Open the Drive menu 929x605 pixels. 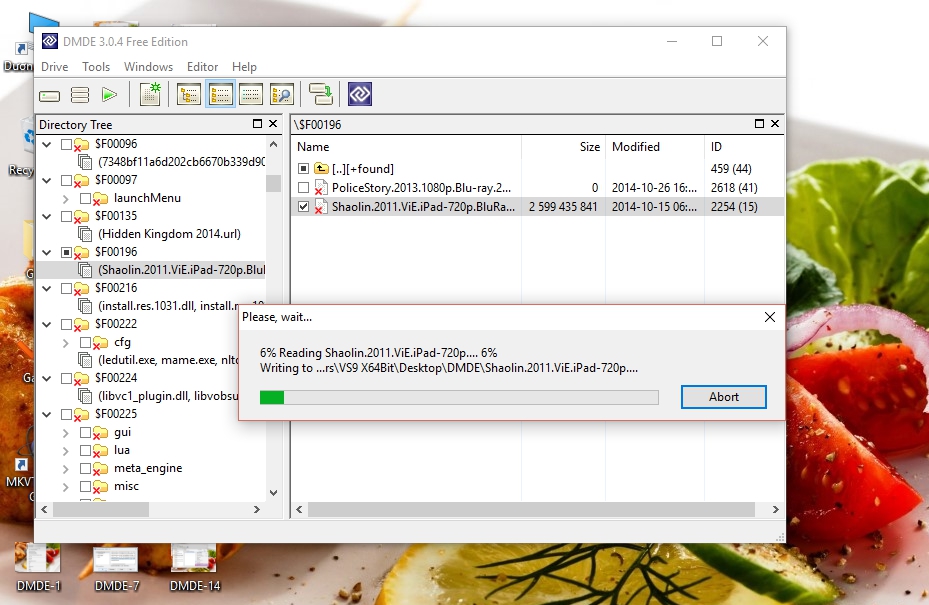55,67
